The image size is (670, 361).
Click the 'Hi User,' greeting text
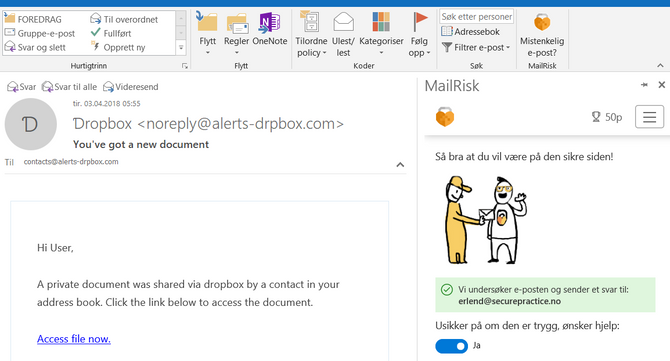coord(55,248)
